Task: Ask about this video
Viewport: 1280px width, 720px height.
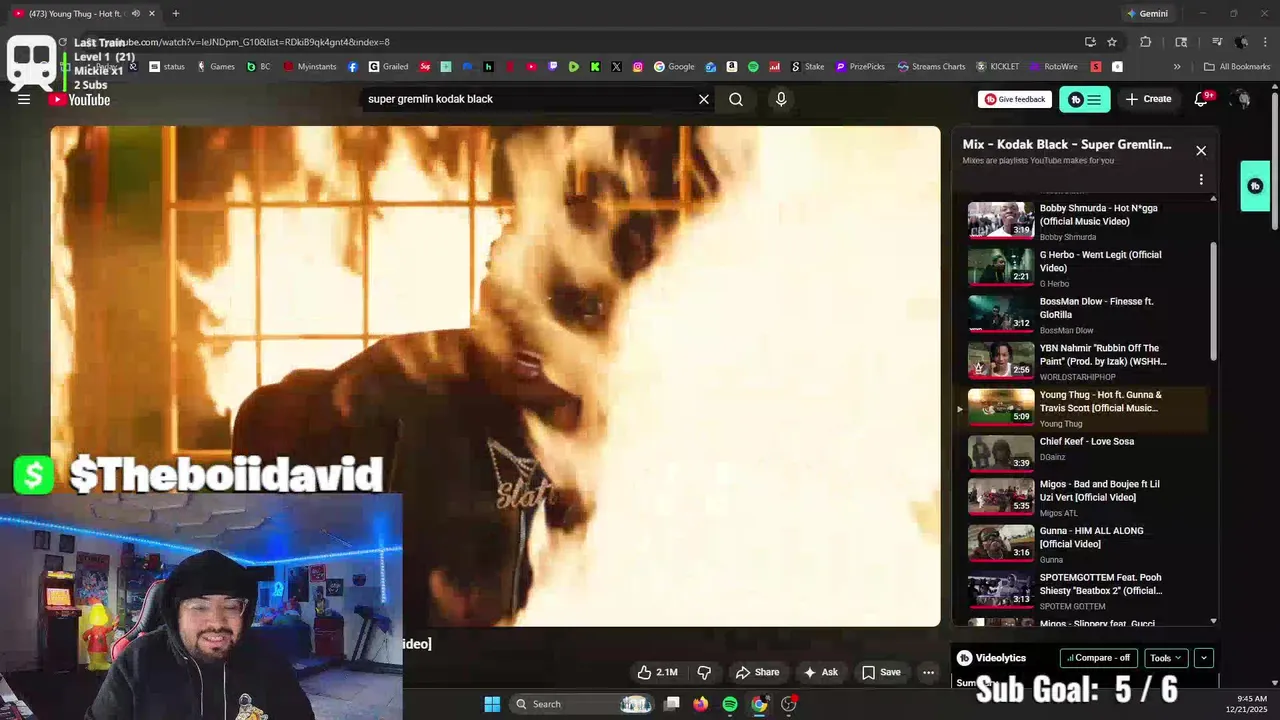Action: pyautogui.click(x=821, y=672)
